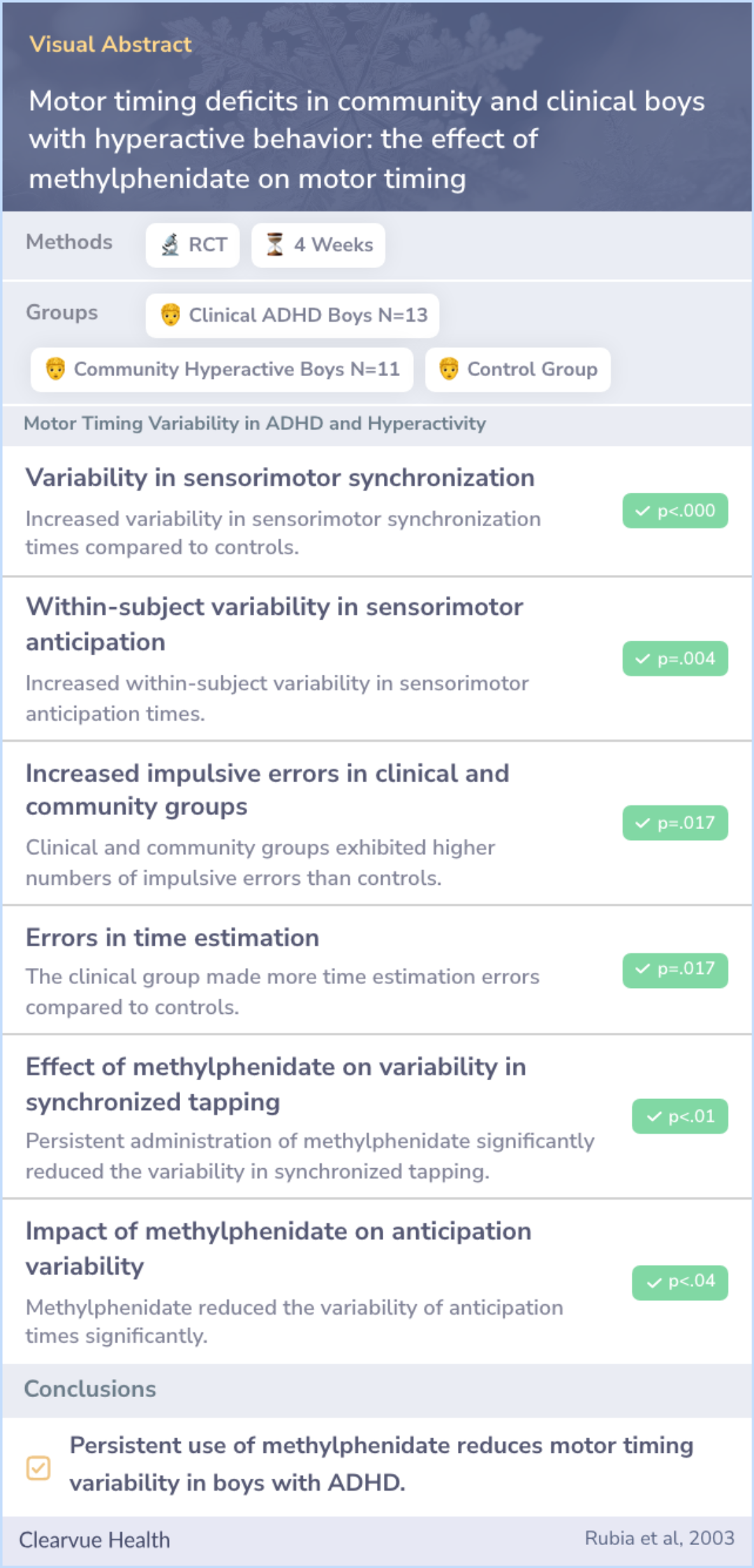
Task: Click the boy face icon for Community Hyperactive Boys
Action: tap(56, 369)
